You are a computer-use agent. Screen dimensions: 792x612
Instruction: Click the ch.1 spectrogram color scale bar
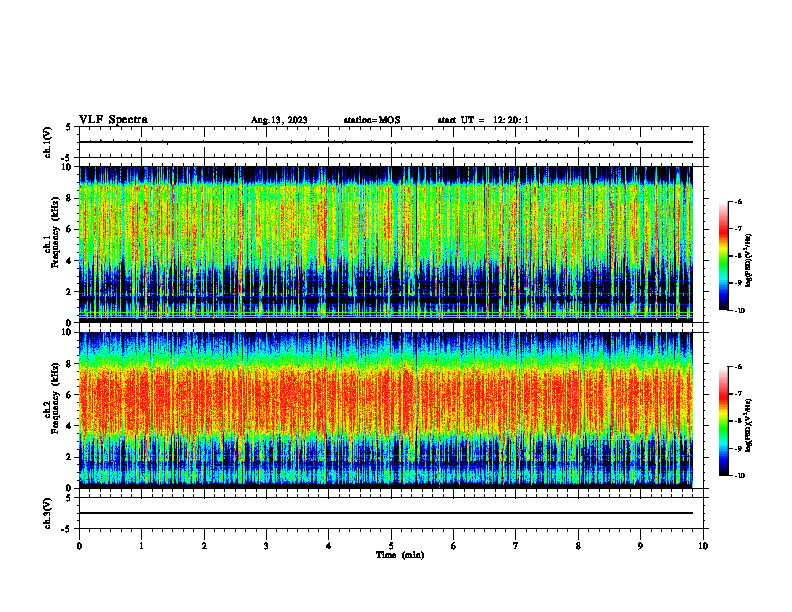[x=723, y=256]
